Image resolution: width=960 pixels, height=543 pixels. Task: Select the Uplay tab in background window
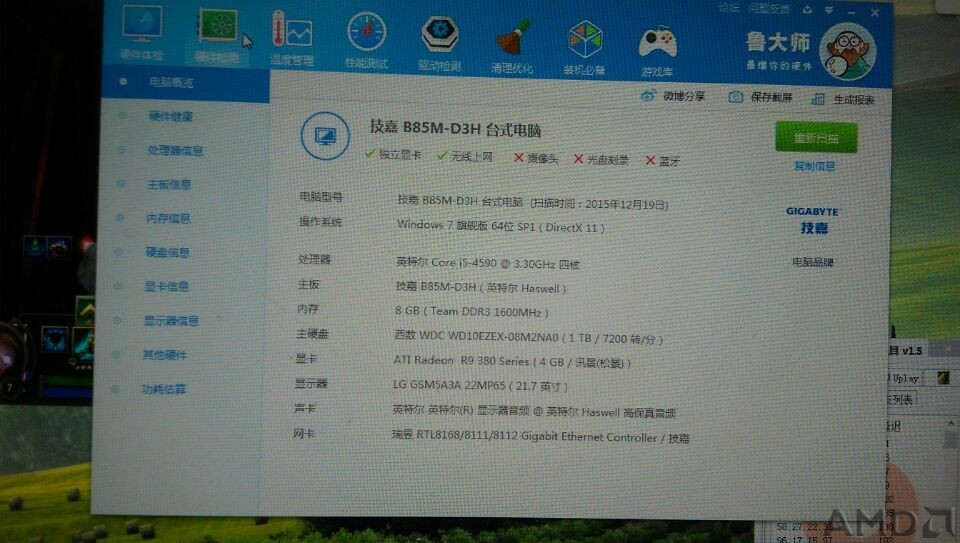coord(904,378)
